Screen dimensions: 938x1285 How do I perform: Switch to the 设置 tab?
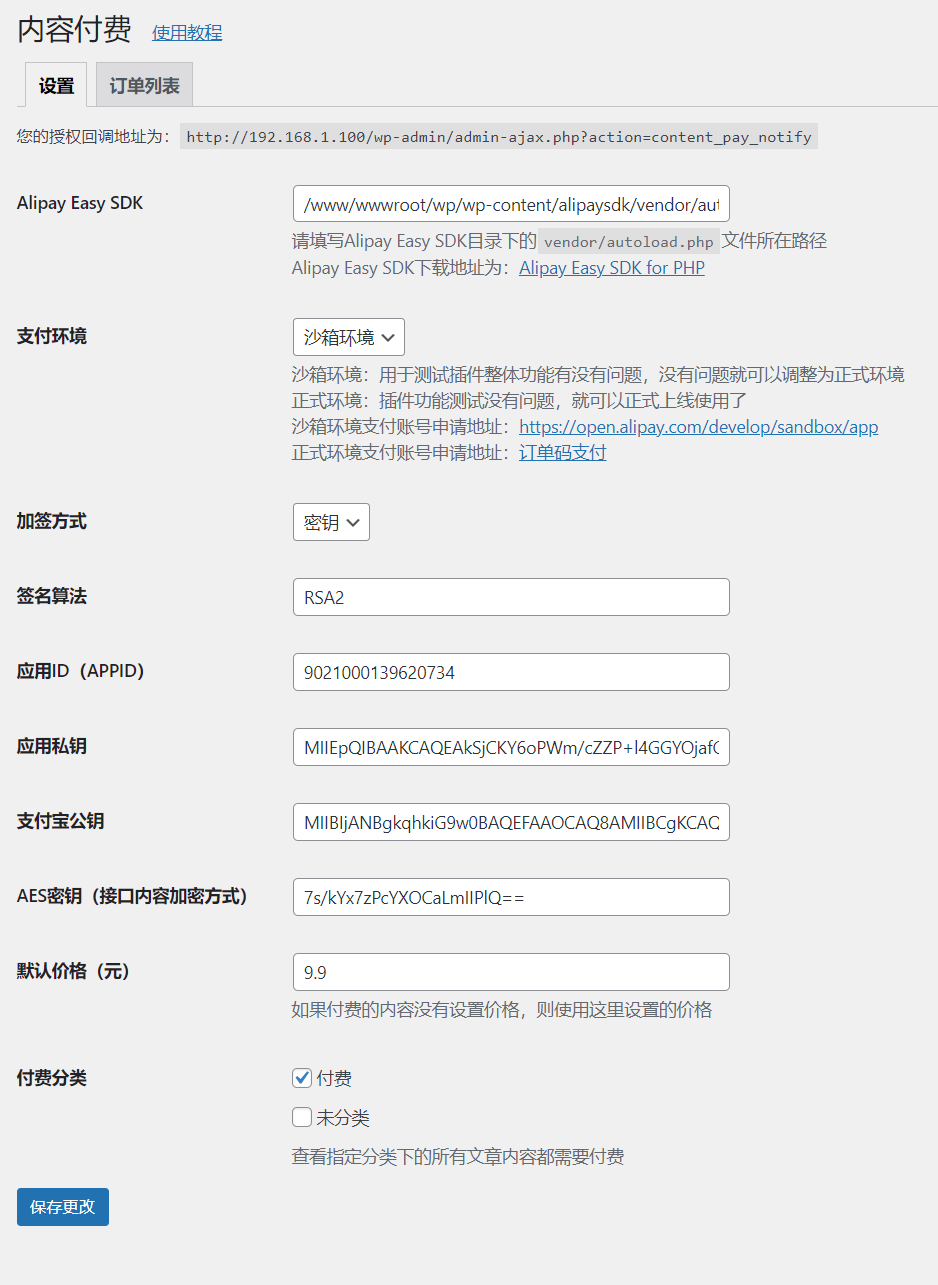tap(56, 85)
